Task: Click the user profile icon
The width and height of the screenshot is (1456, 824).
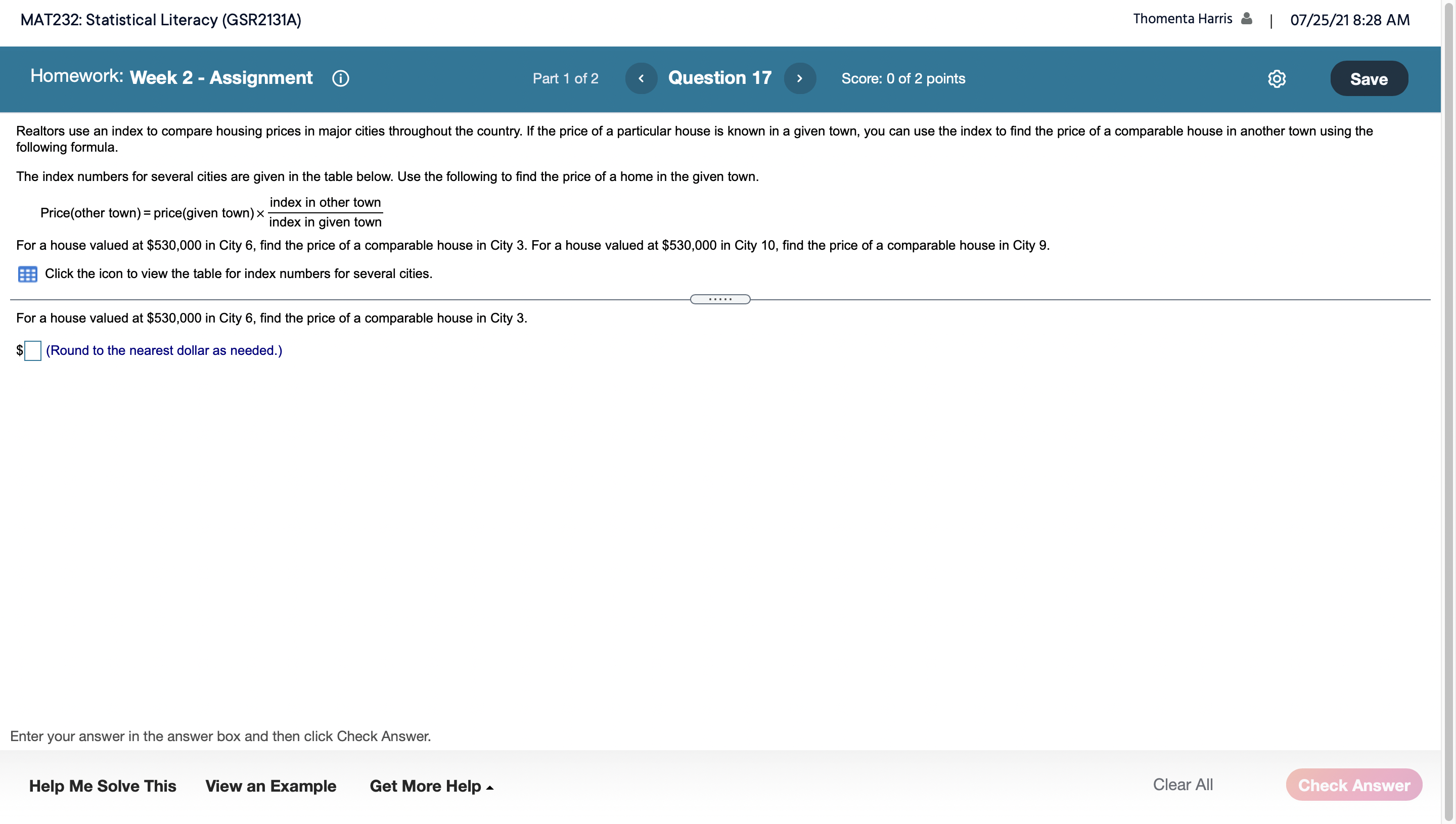Action: point(1246,19)
